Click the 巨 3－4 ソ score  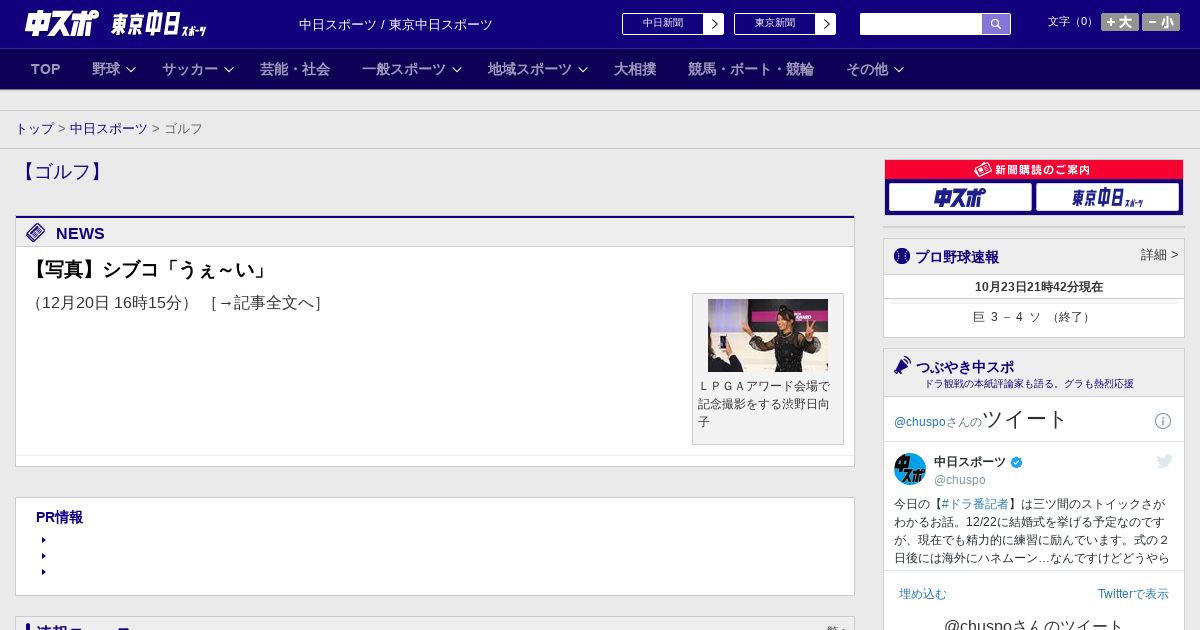(x=1032, y=317)
